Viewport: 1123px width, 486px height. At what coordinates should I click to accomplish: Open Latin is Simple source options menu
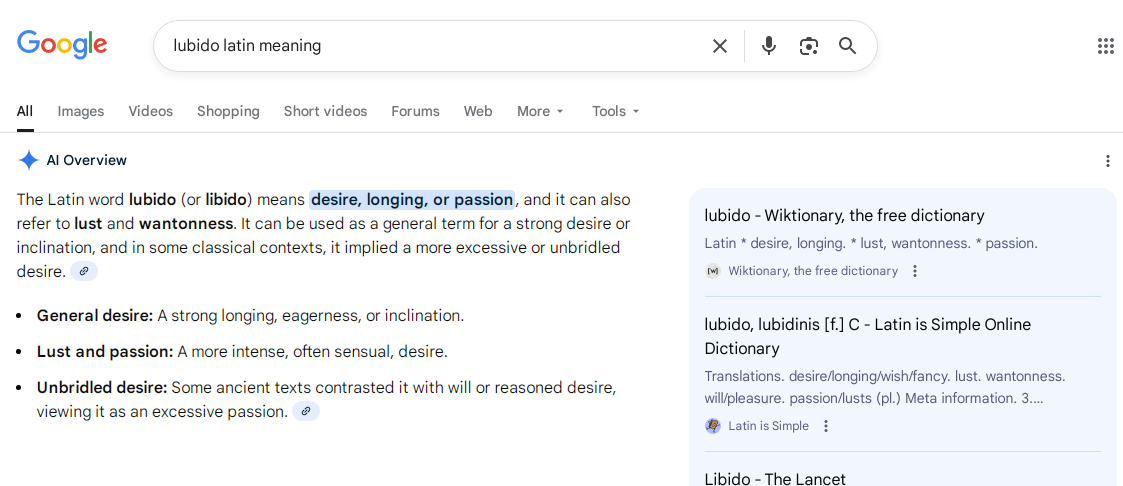click(x=826, y=426)
